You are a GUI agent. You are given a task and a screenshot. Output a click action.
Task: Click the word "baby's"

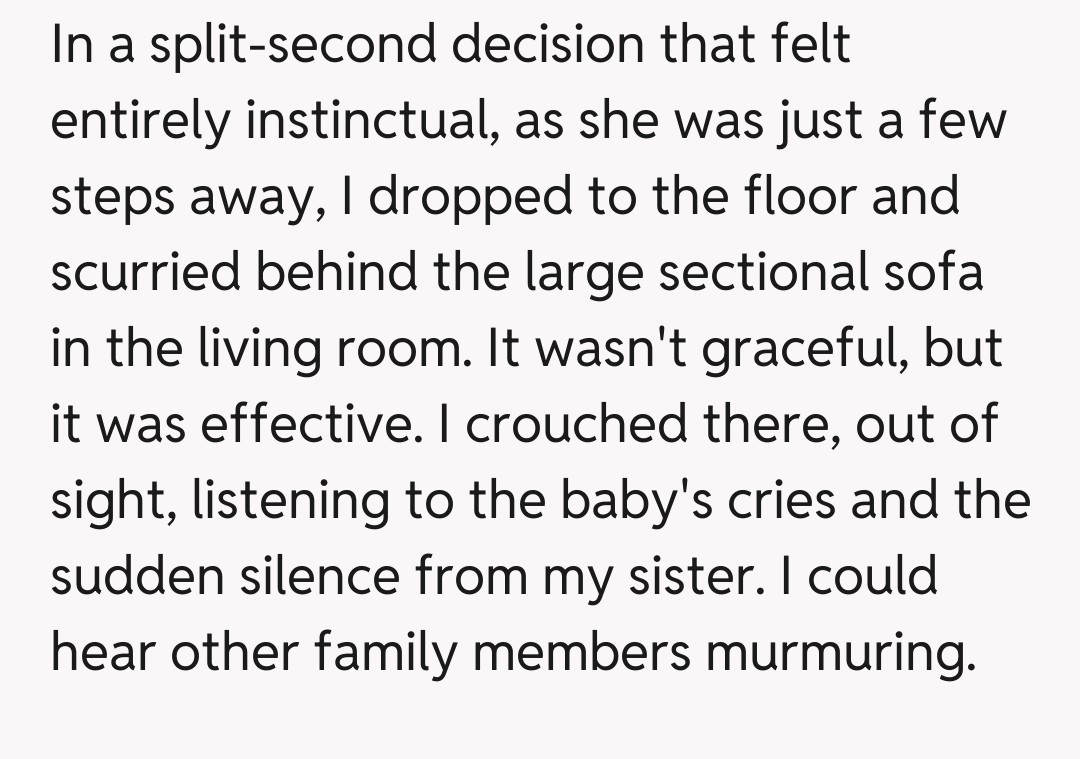pos(645,500)
